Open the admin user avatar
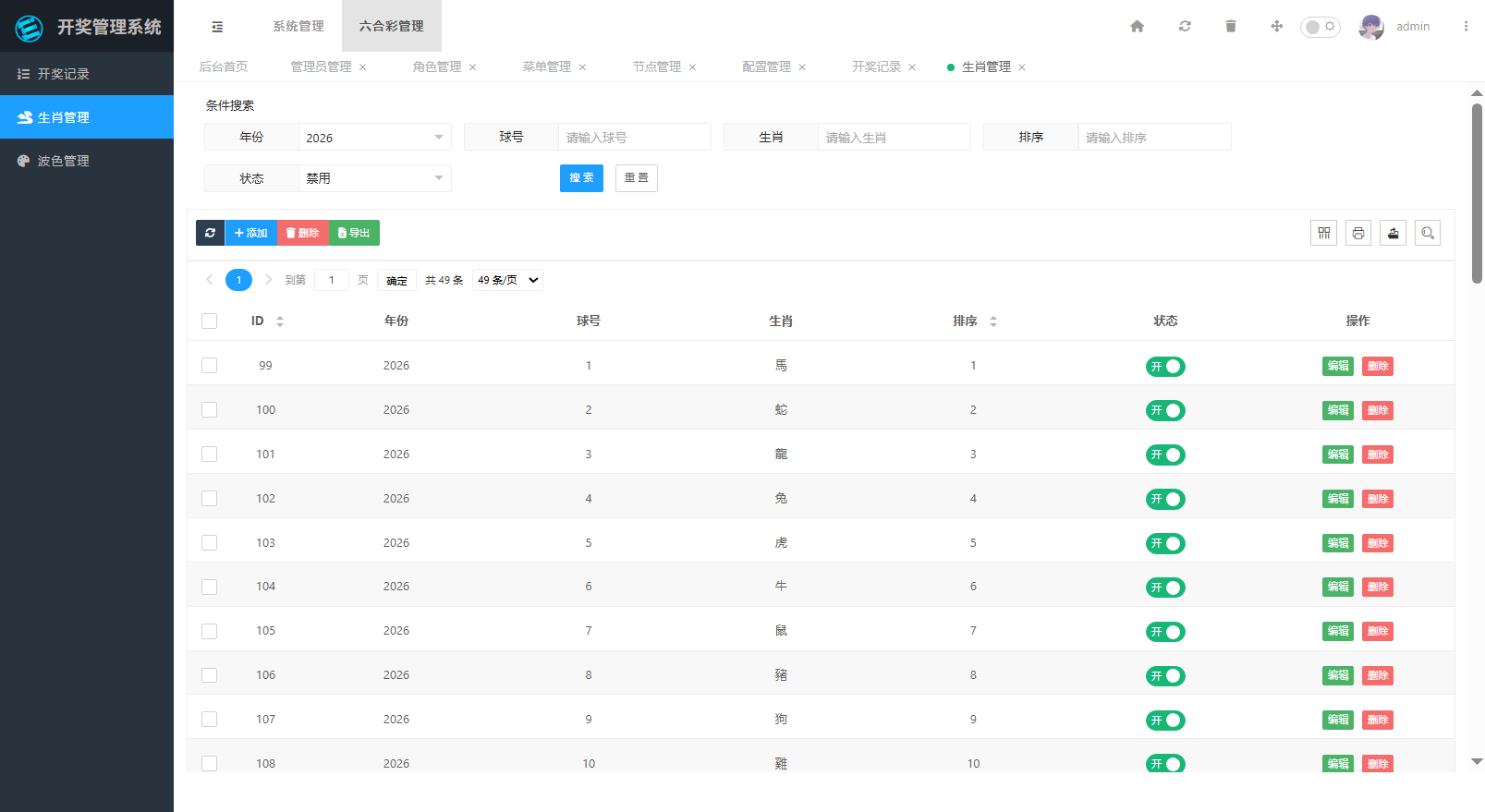 tap(1371, 27)
